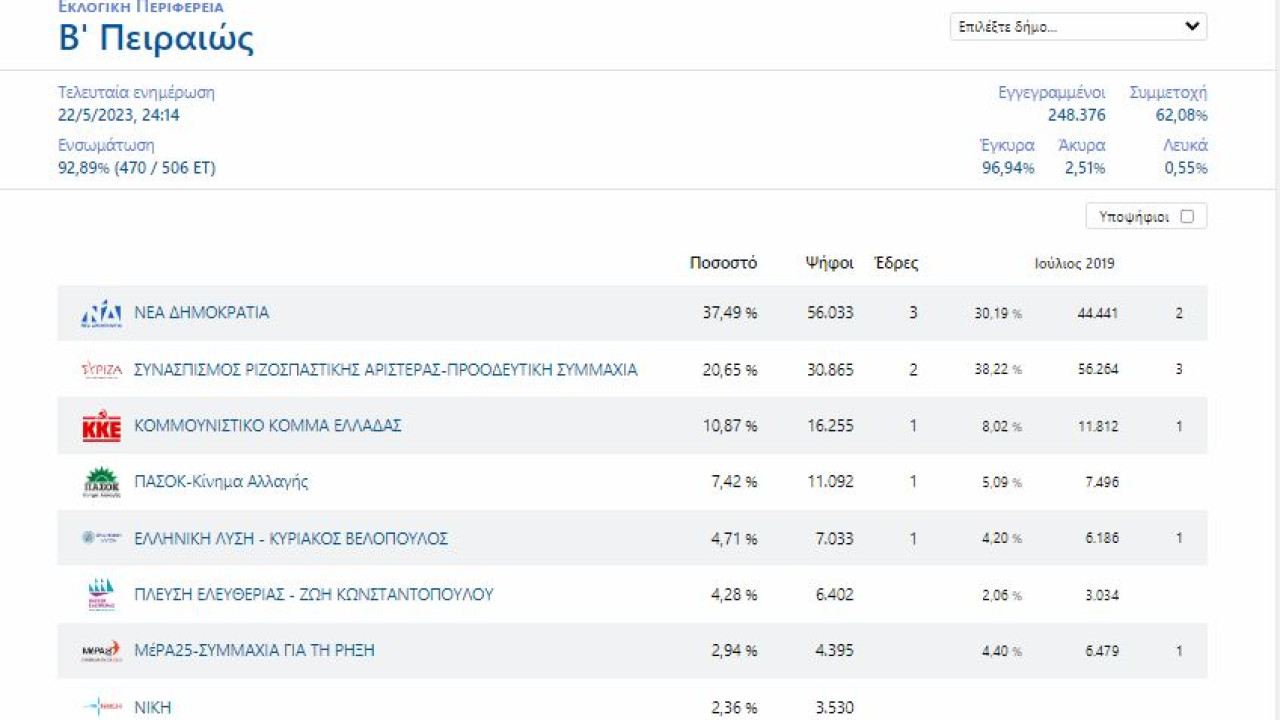Click the Ιούλιος 2019 comparison header

(1074, 264)
